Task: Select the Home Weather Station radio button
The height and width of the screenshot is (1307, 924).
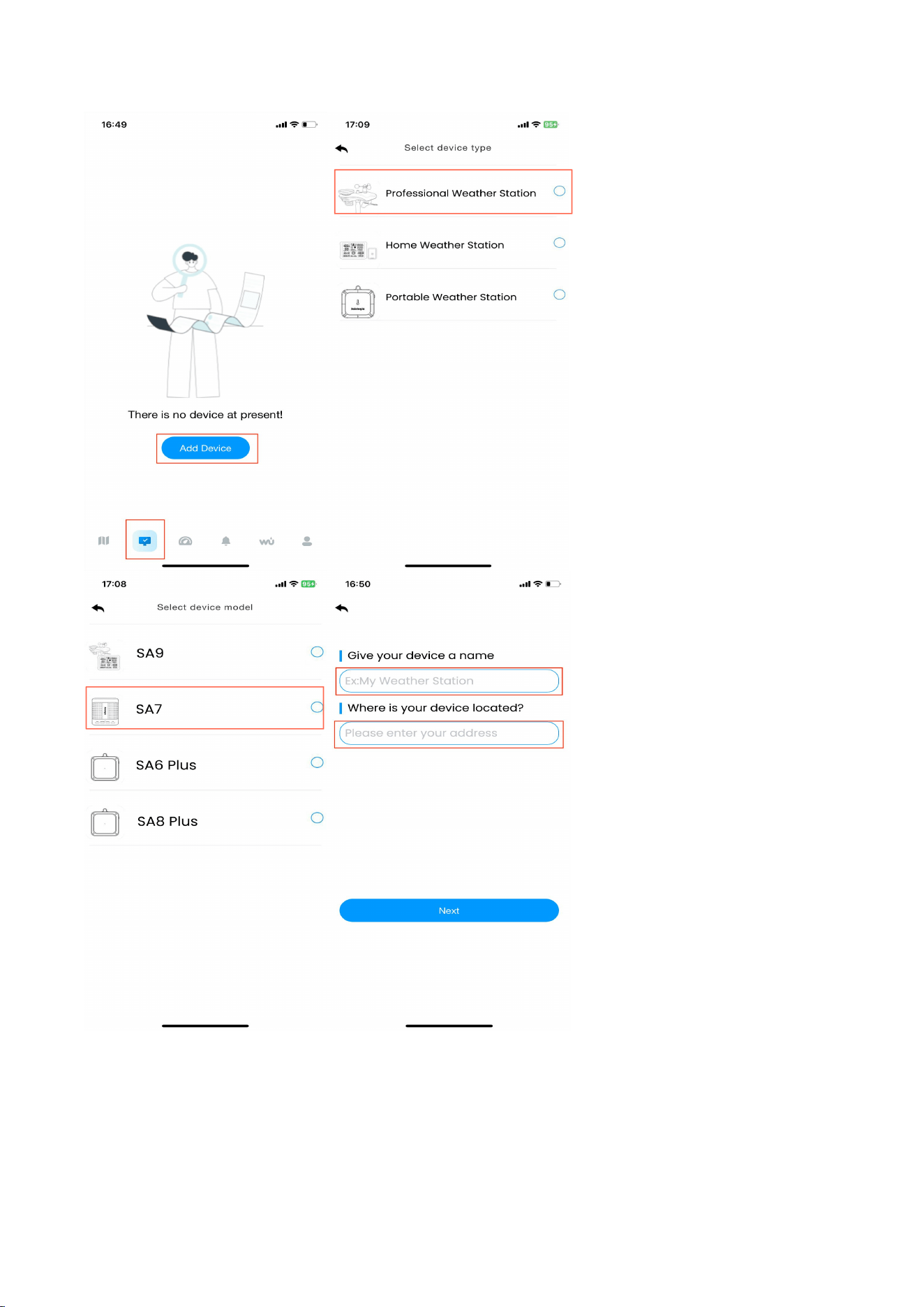Action: 559,243
